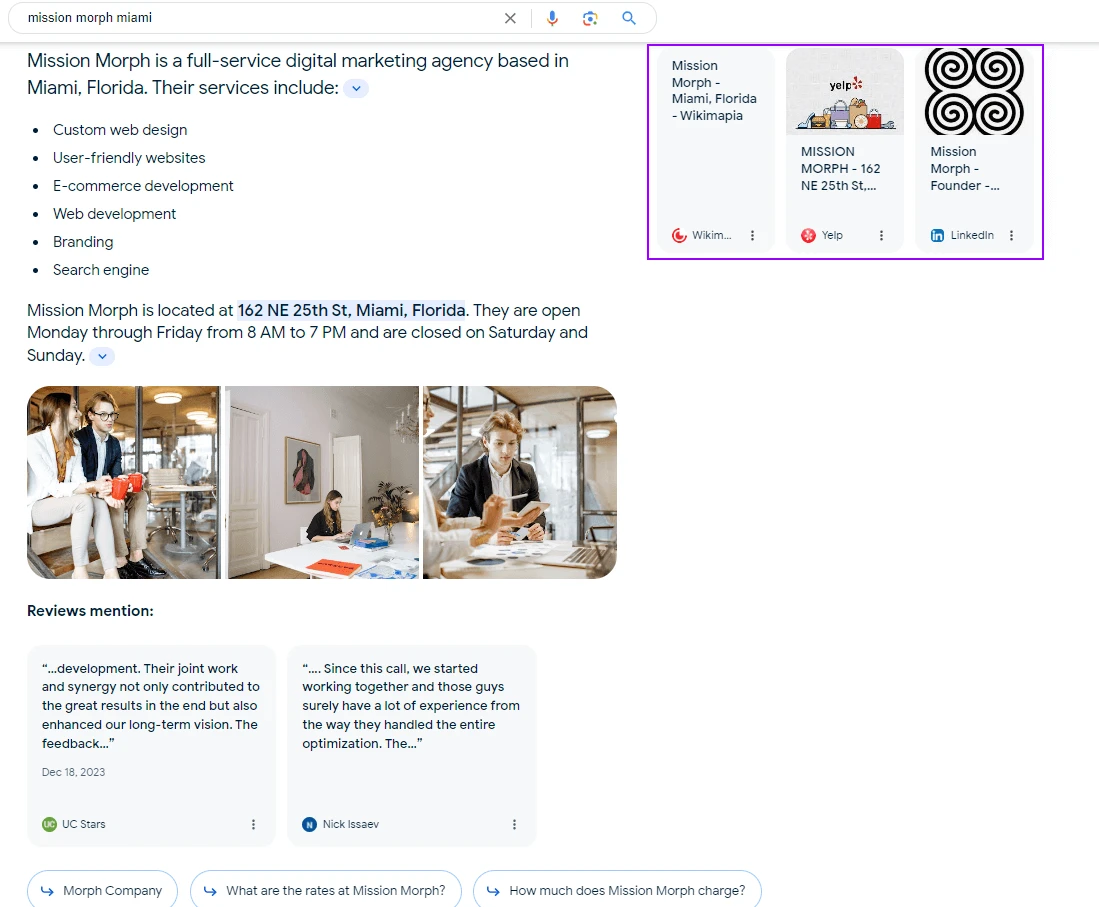The image size is (1099, 907).
Task: Open Google Lens image search icon
Action: [x=590, y=18]
